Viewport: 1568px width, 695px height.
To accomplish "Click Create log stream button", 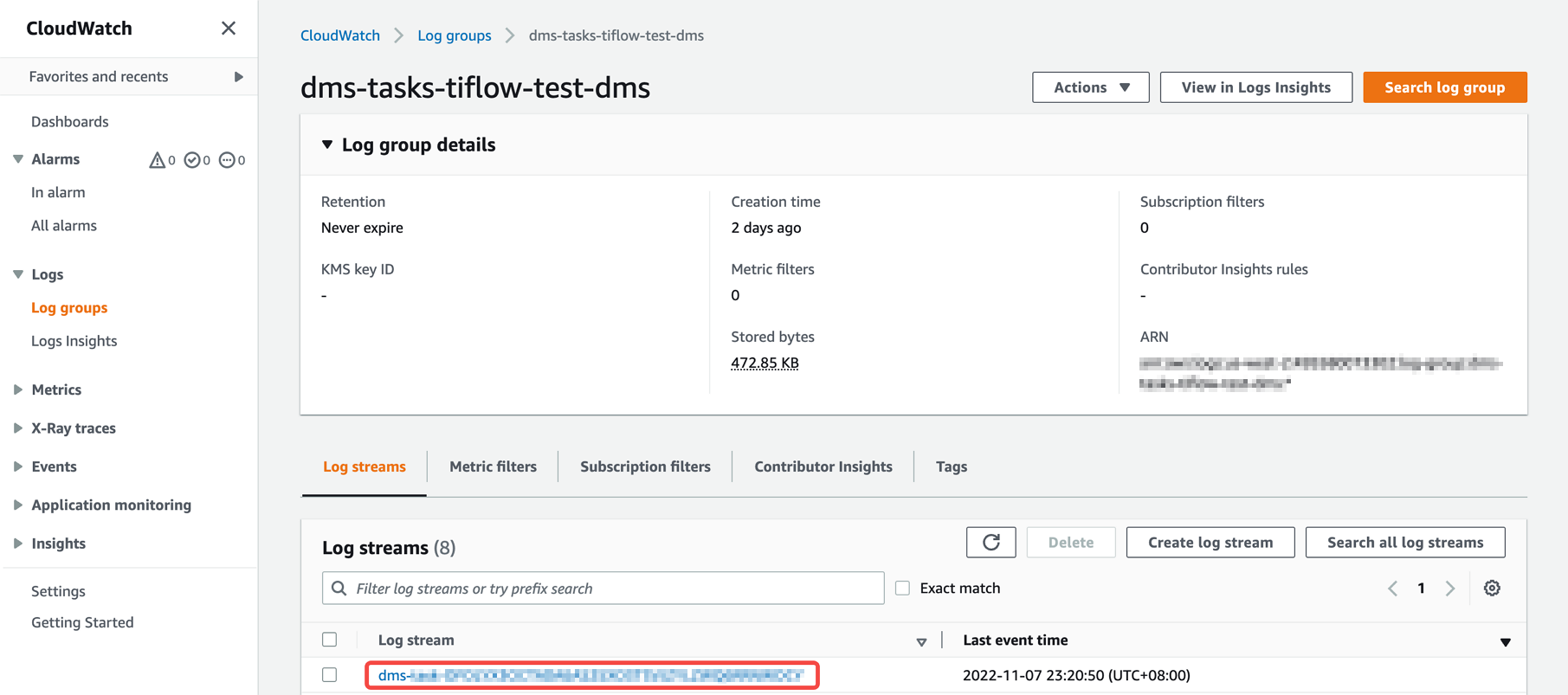I will click(x=1210, y=543).
